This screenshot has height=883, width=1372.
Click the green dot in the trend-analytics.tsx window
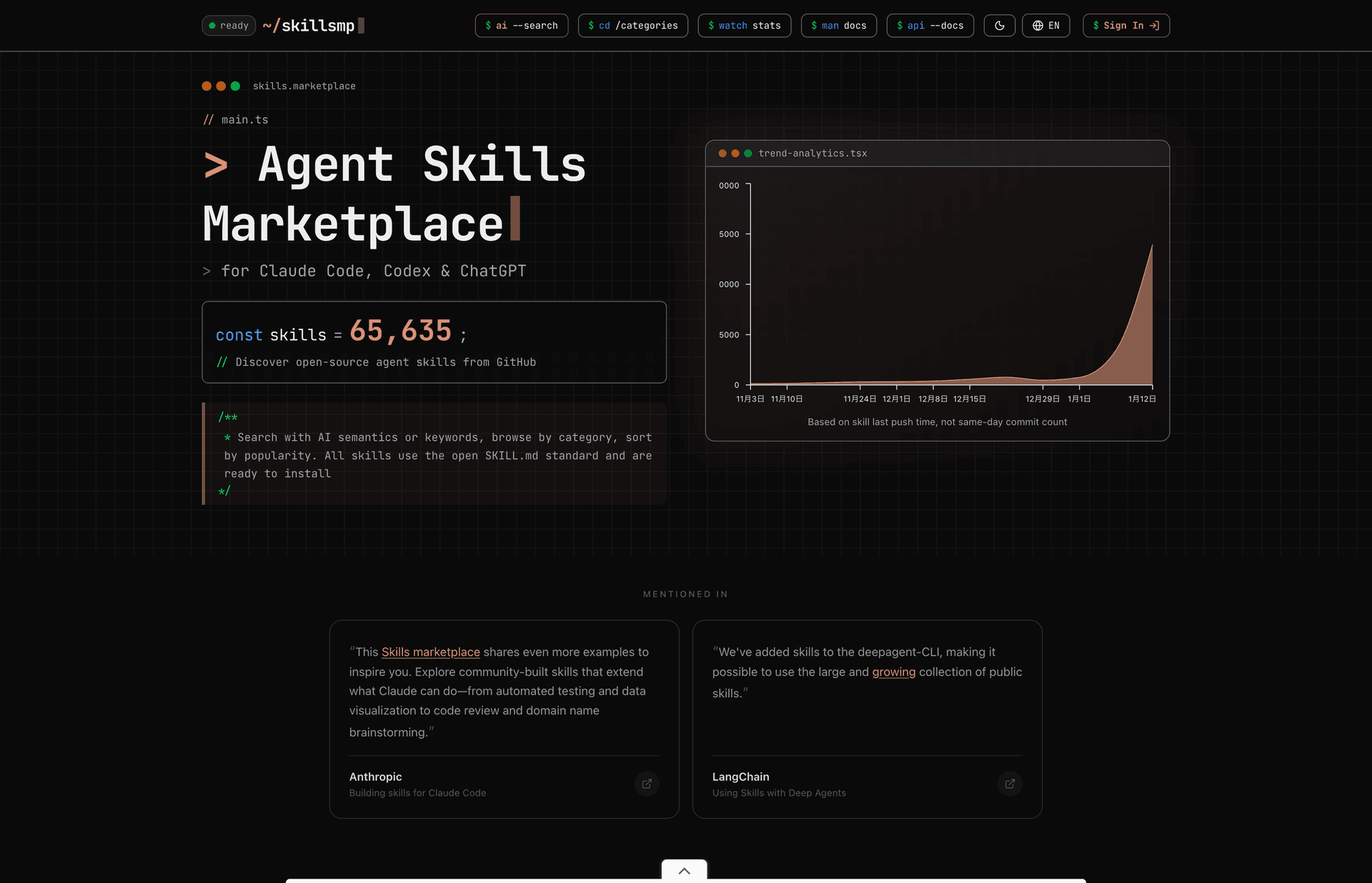coord(748,154)
